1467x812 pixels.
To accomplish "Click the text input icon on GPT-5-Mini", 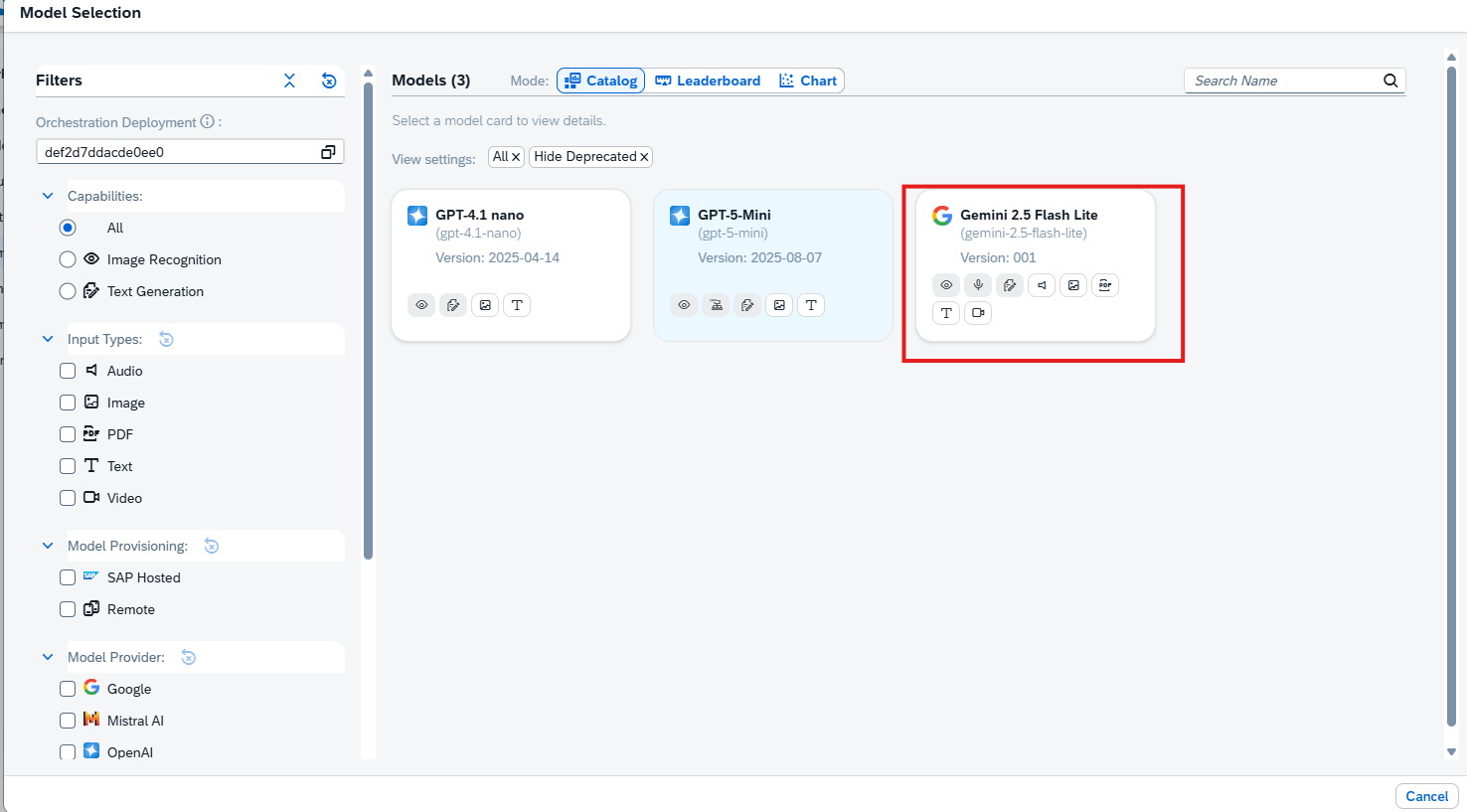I will pos(811,305).
